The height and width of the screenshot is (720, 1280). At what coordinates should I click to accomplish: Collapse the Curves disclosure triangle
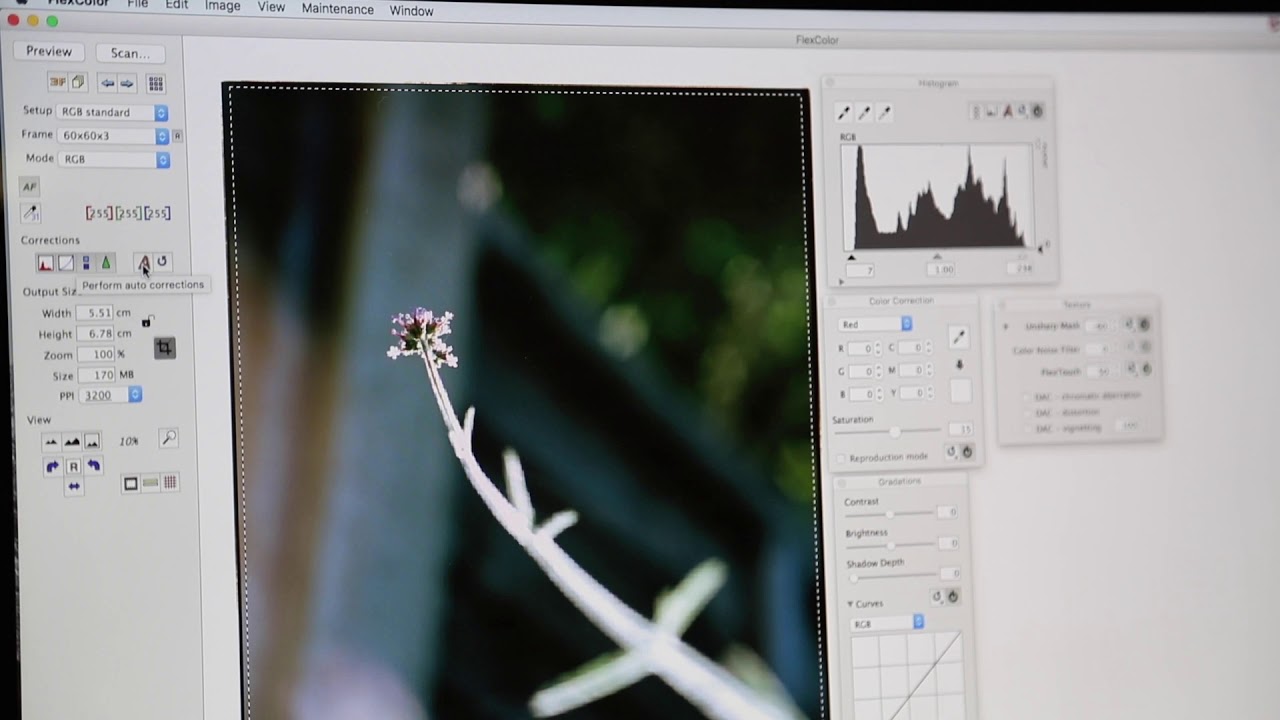click(x=850, y=604)
